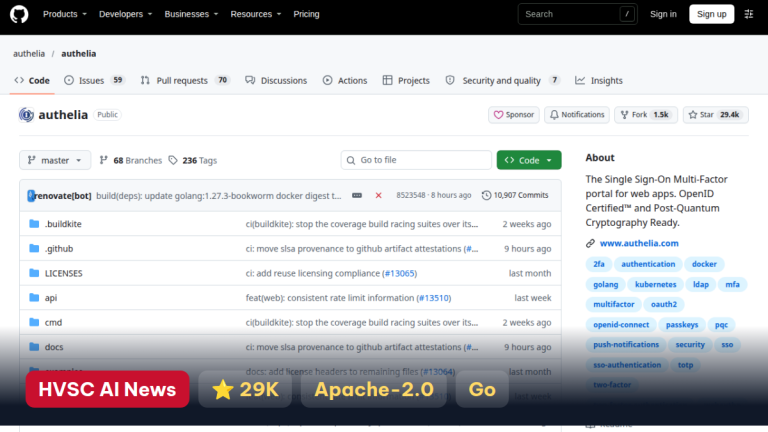Switch to the Code tab
This screenshot has width=768, height=432.
(x=32, y=80)
